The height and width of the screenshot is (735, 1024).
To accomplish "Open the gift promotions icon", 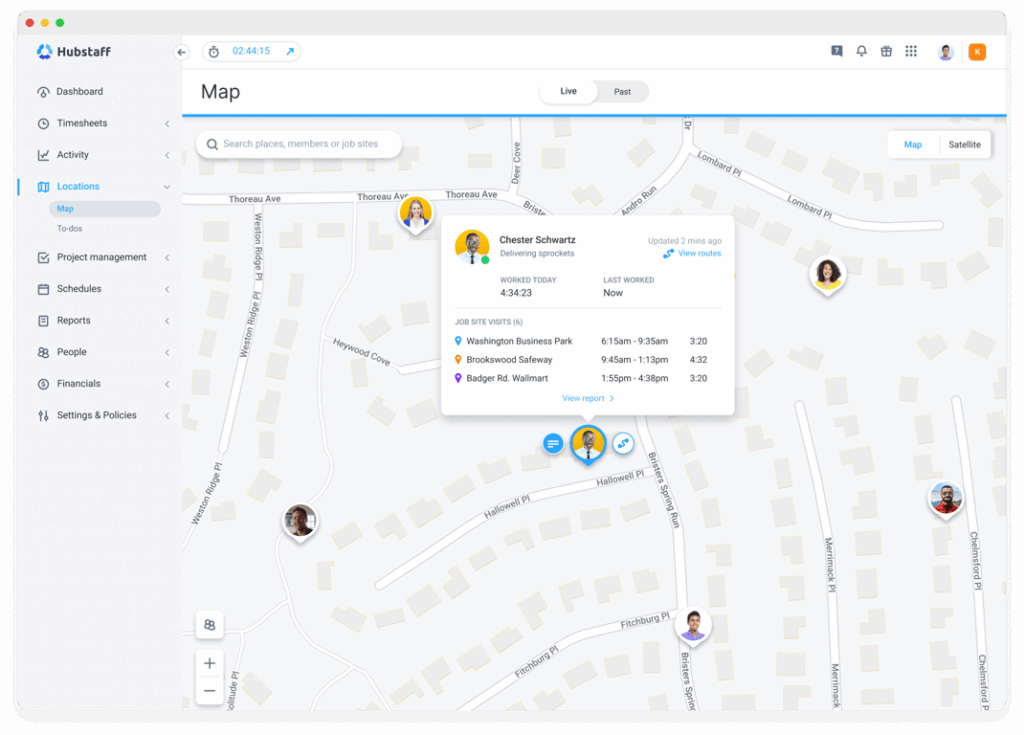I will (x=886, y=51).
